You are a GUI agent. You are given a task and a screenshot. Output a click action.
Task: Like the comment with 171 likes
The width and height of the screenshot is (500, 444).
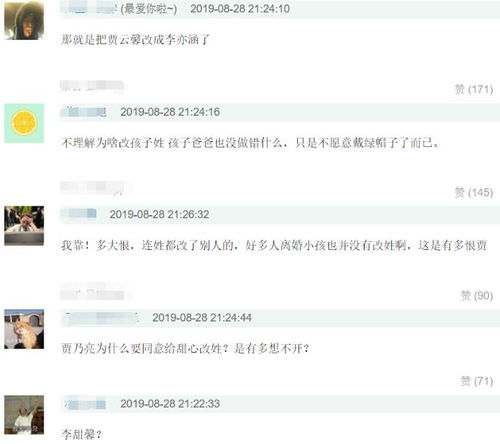coord(474,89)
